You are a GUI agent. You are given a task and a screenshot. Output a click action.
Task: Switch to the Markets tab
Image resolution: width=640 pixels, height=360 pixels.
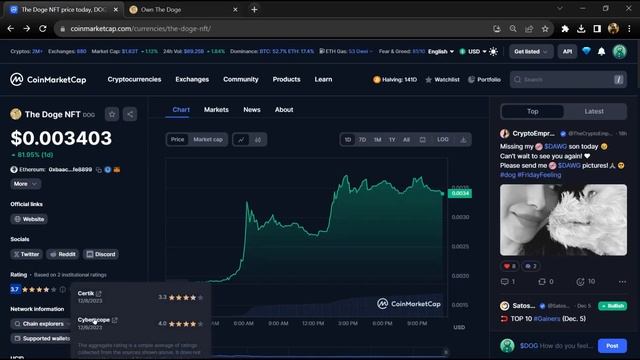pos(216,110)
